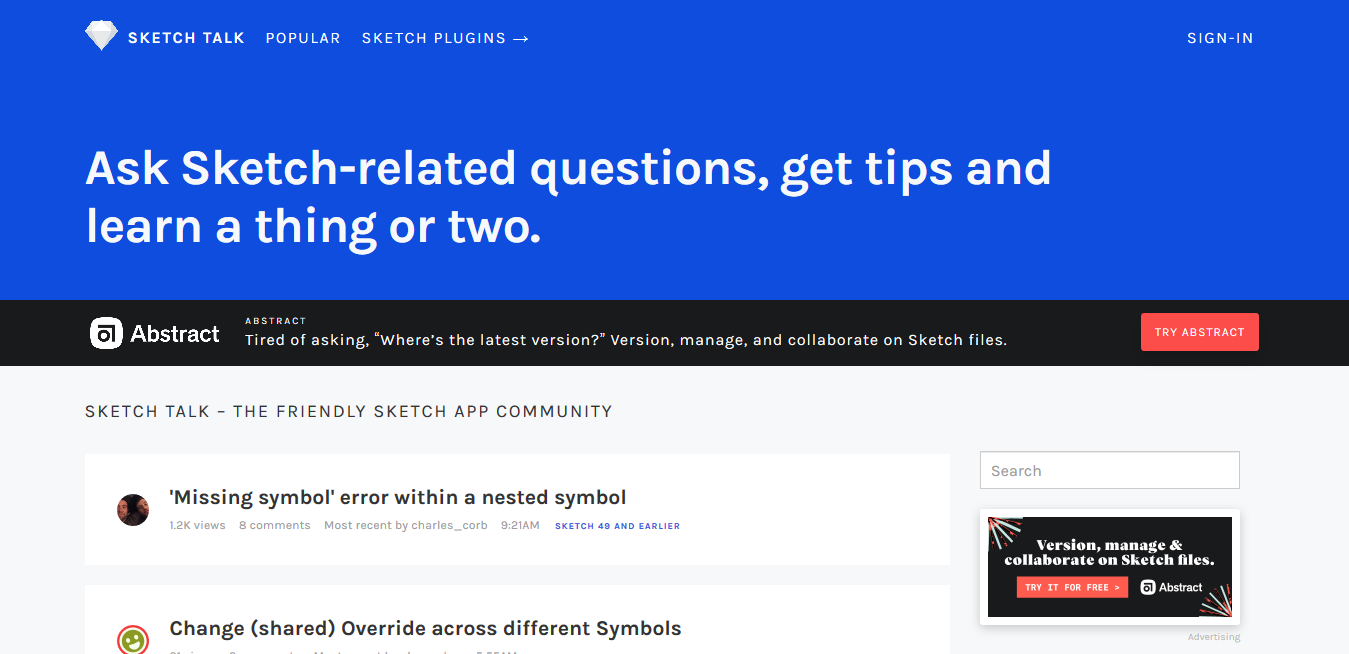The width and height of the screenshot is (1349, 654).
Task: Open 'Missing symbol' error within a nested symbol
Action: point(398,497)
